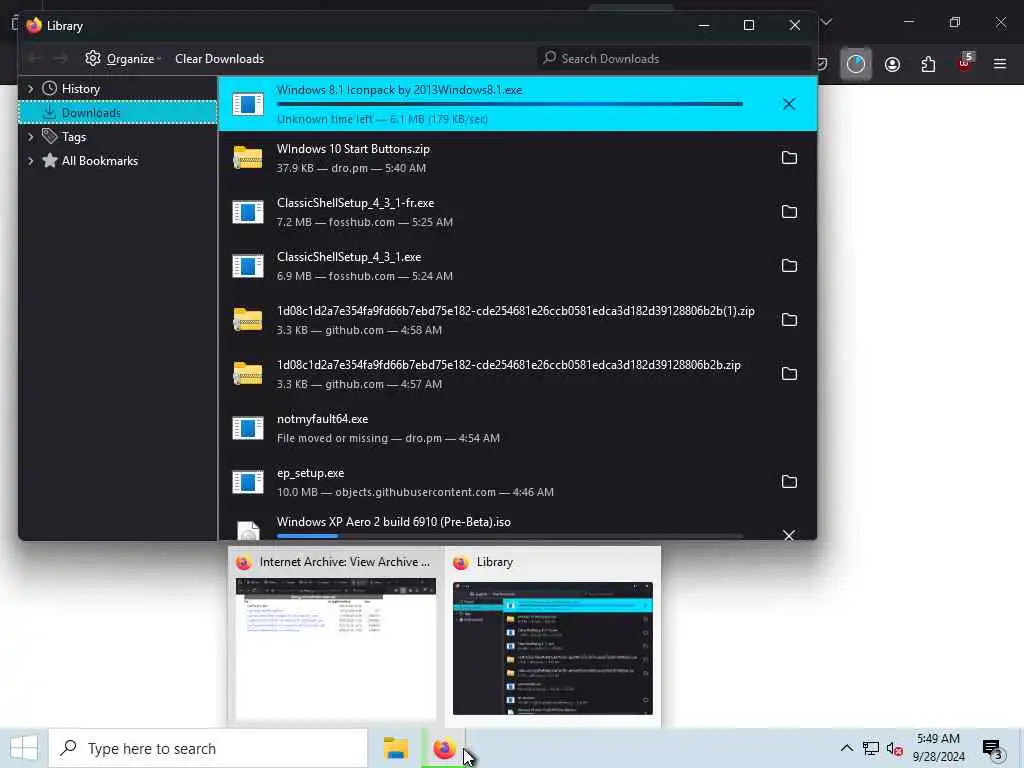
Task: Cancel the Windows 8.1 Iconpack download
Action: point(789,104)
